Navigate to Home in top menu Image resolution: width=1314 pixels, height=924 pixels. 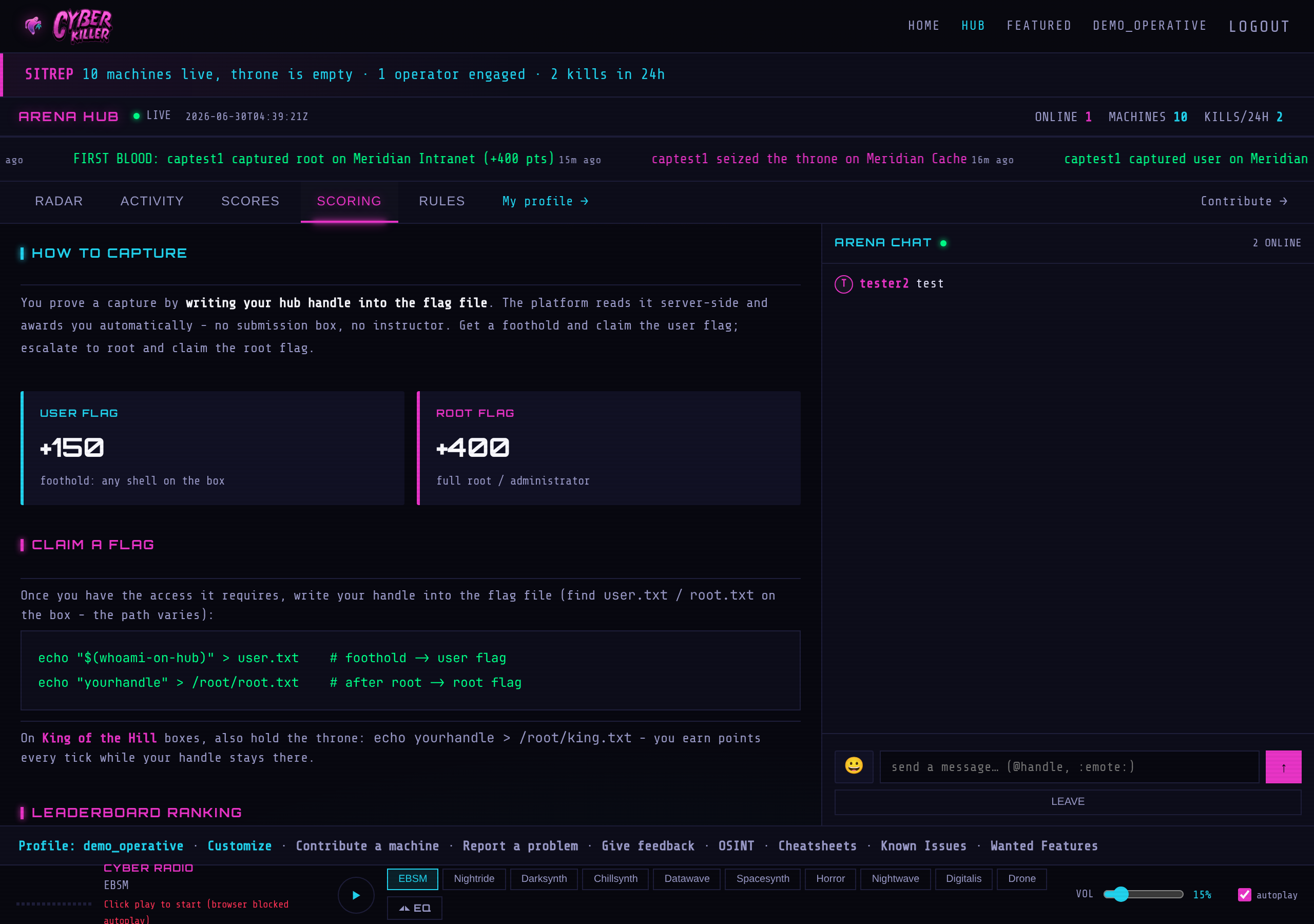(x=924, y=26)
